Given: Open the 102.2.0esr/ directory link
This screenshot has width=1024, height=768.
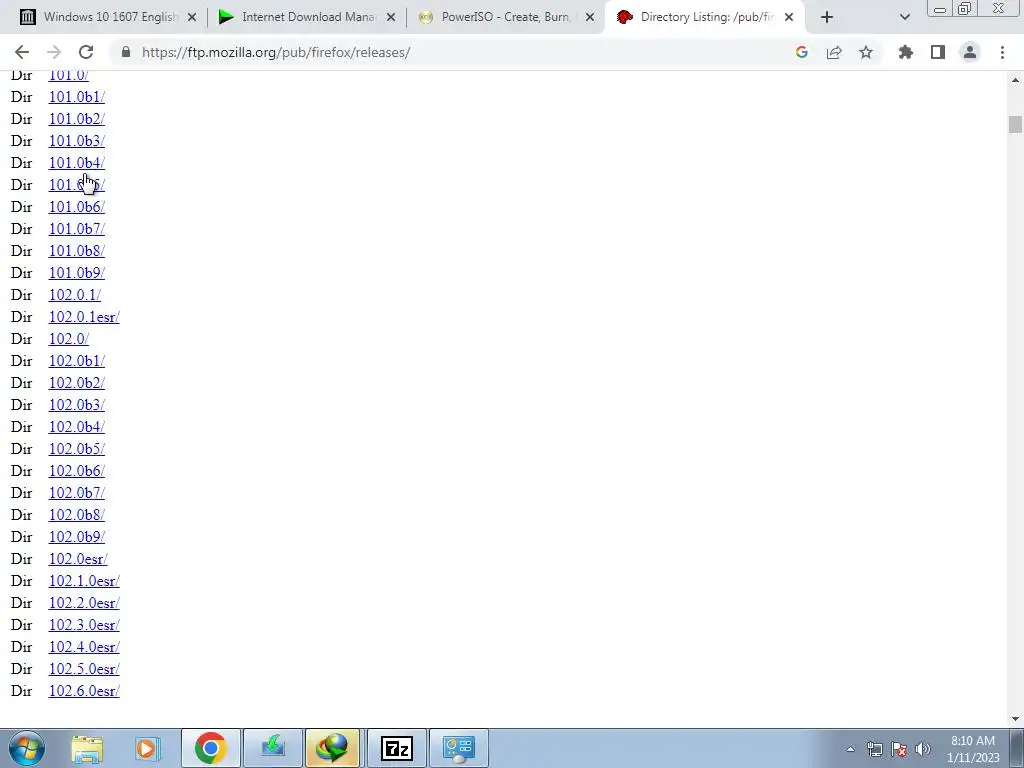Looking at the screenshot, I should coord(84,603).
